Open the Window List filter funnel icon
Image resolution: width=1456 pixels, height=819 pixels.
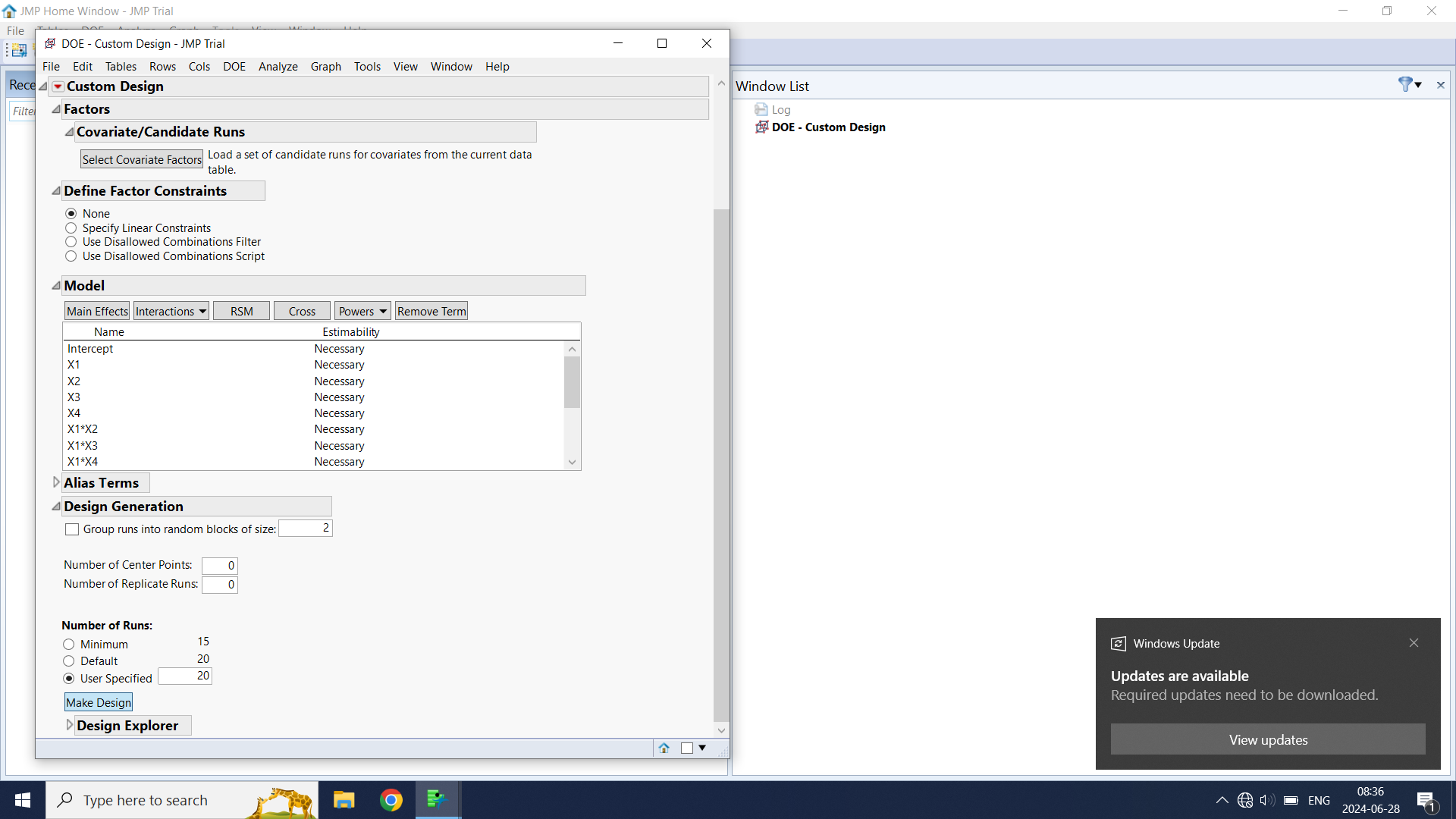1405,84
